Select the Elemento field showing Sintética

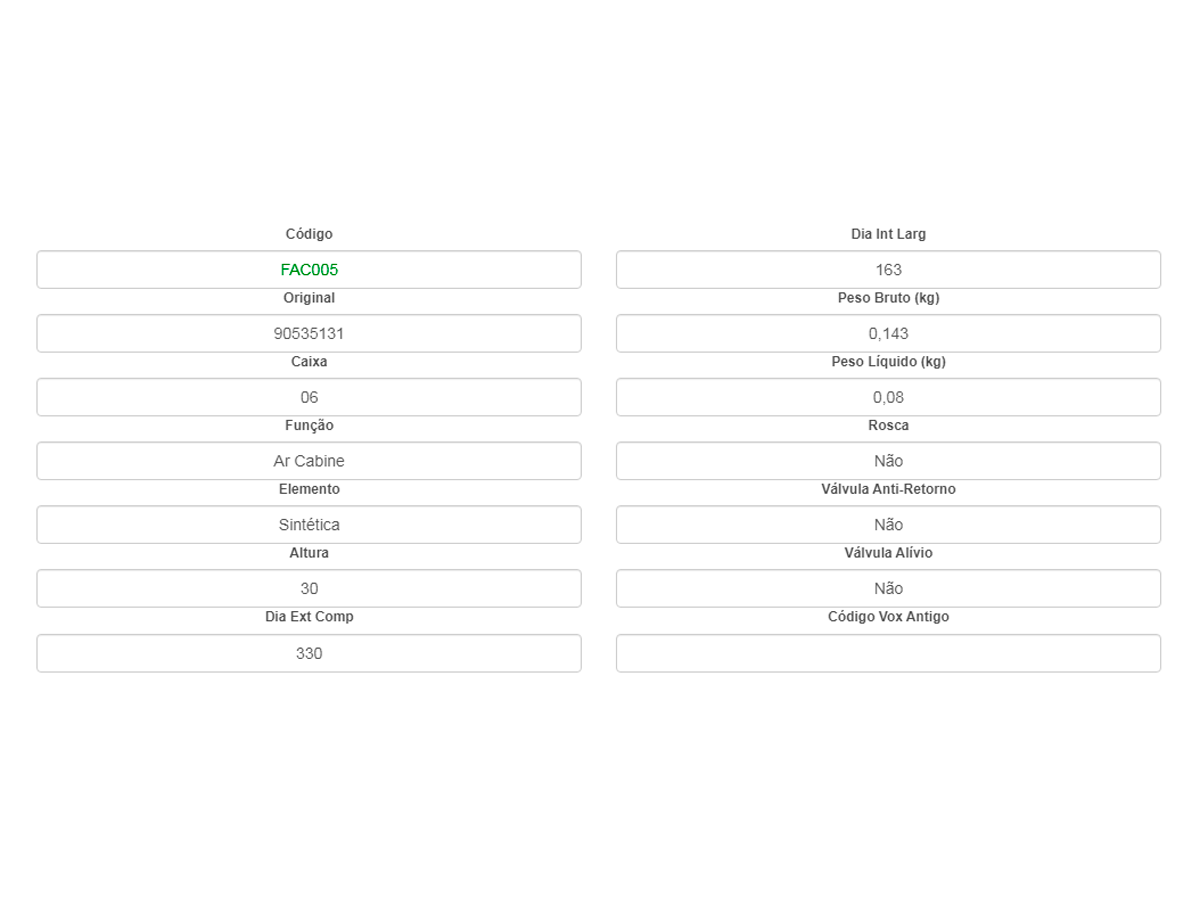[309, 525]
